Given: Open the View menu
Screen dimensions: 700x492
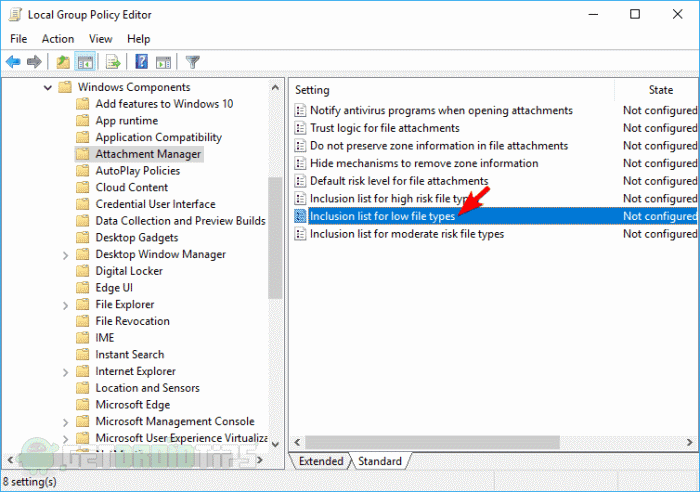Looking at the screenshot, I should (100, 39).
